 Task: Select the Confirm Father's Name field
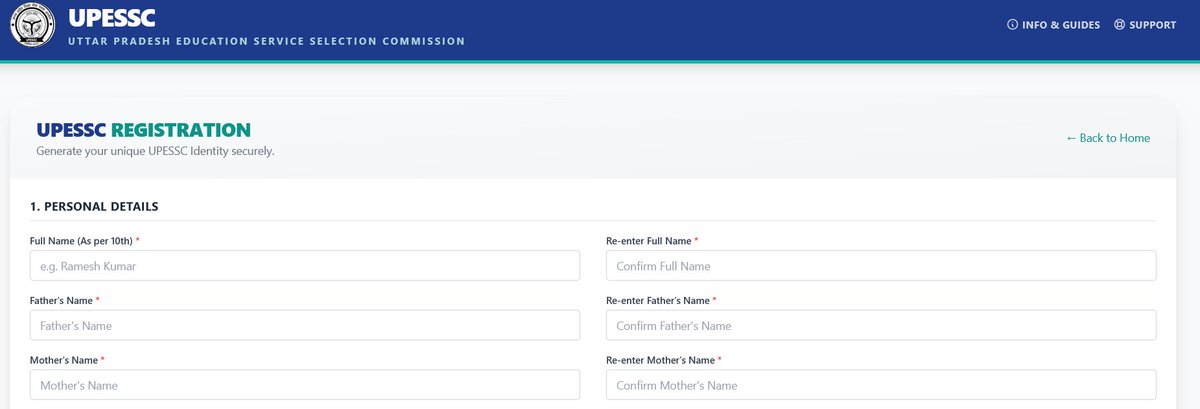881,325
